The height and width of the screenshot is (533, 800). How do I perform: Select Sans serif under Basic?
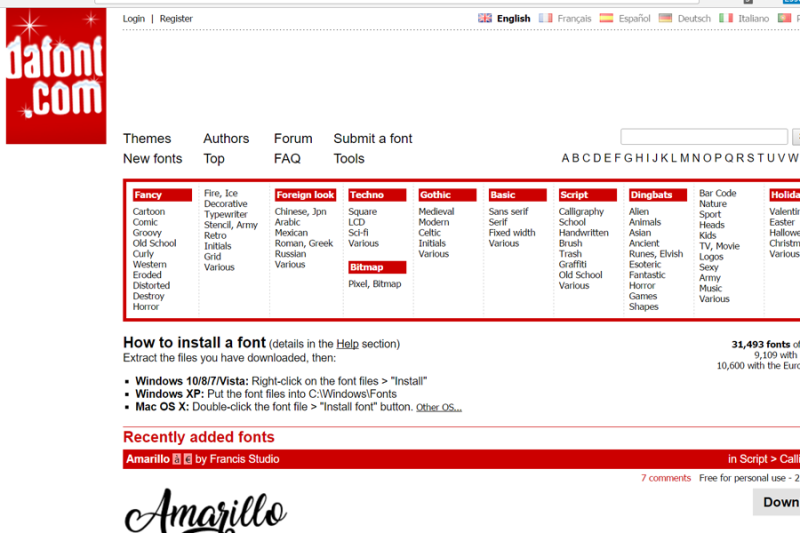coord(508,212)
